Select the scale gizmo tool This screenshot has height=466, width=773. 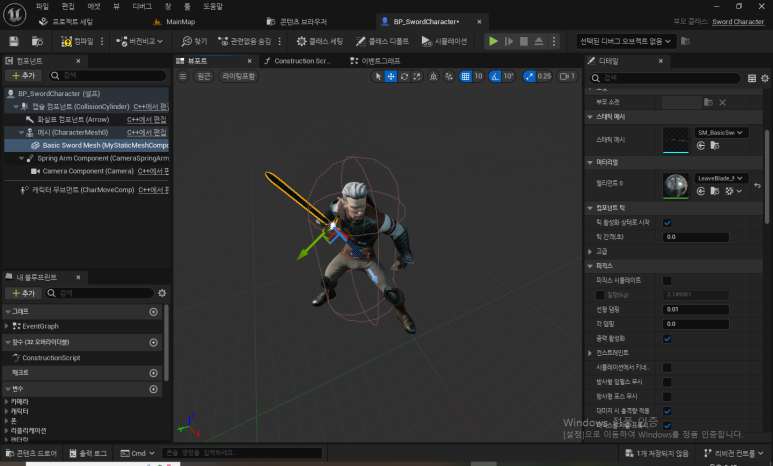[x=417, y=76]
